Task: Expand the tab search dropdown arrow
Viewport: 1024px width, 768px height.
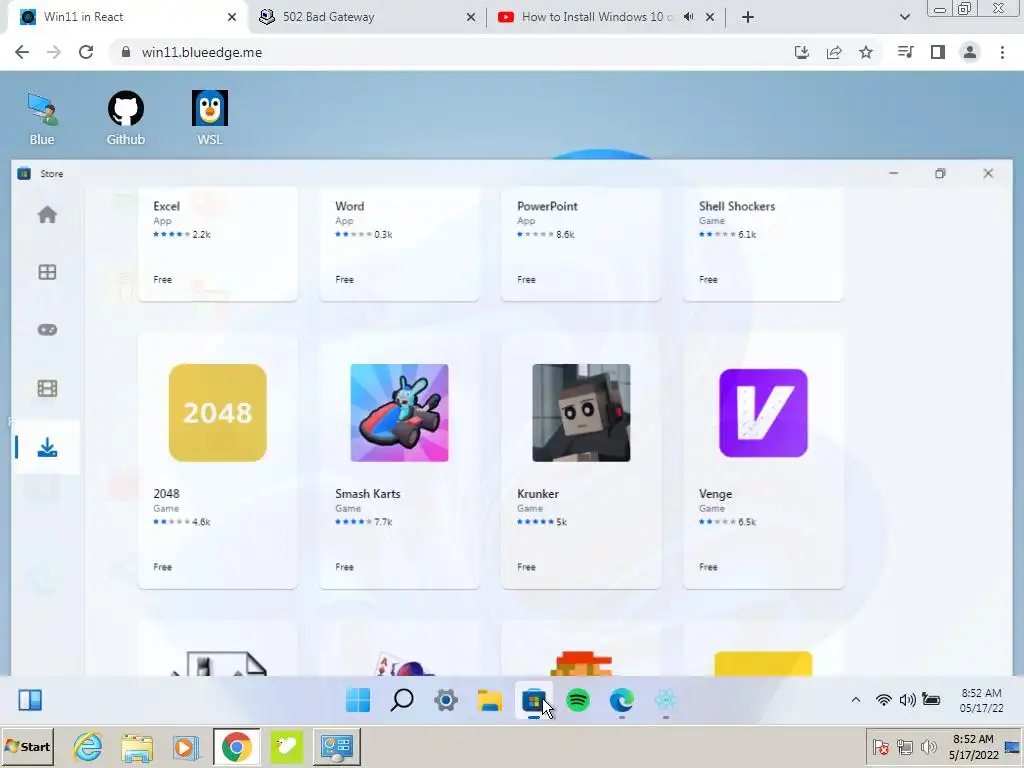Action: 904,17
